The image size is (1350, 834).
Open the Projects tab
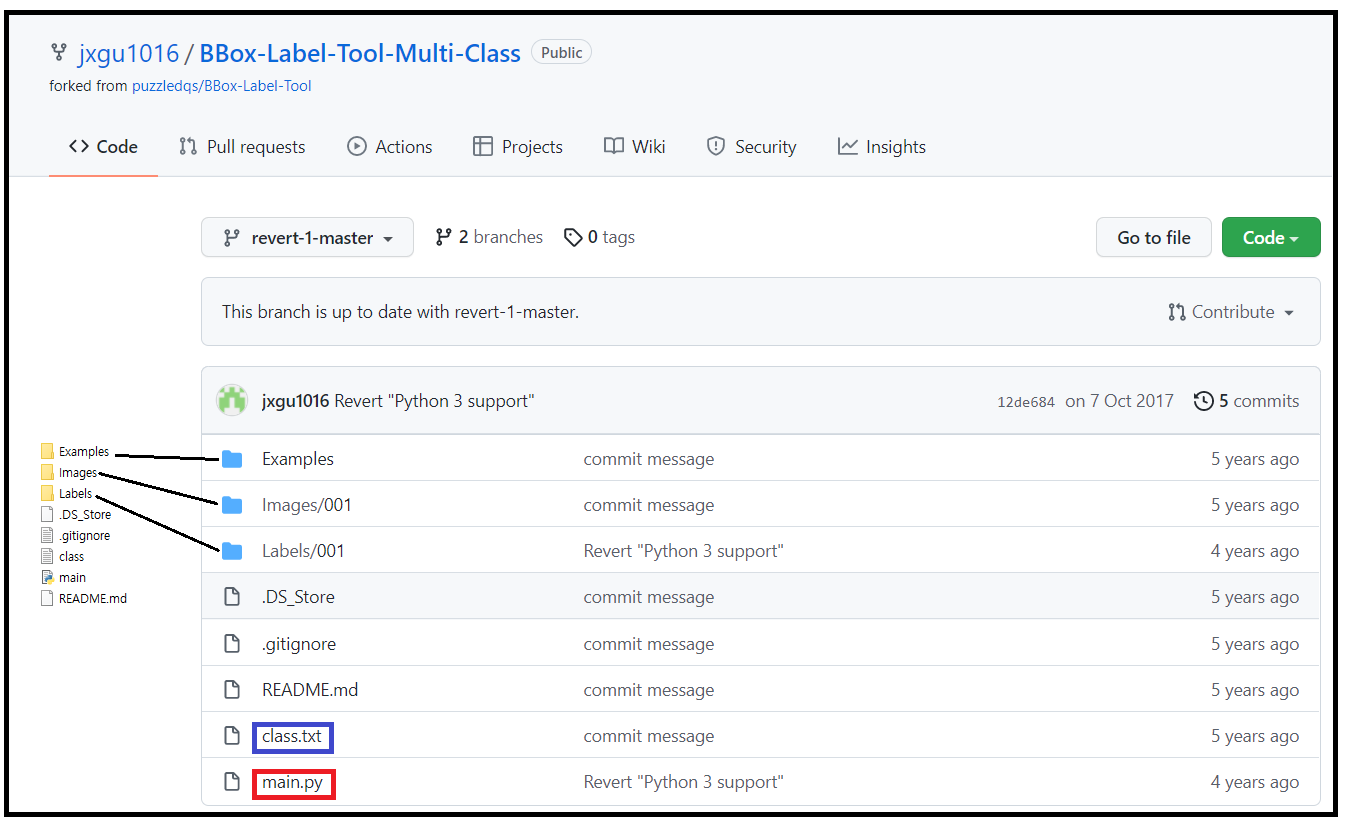tap(518, 147)
